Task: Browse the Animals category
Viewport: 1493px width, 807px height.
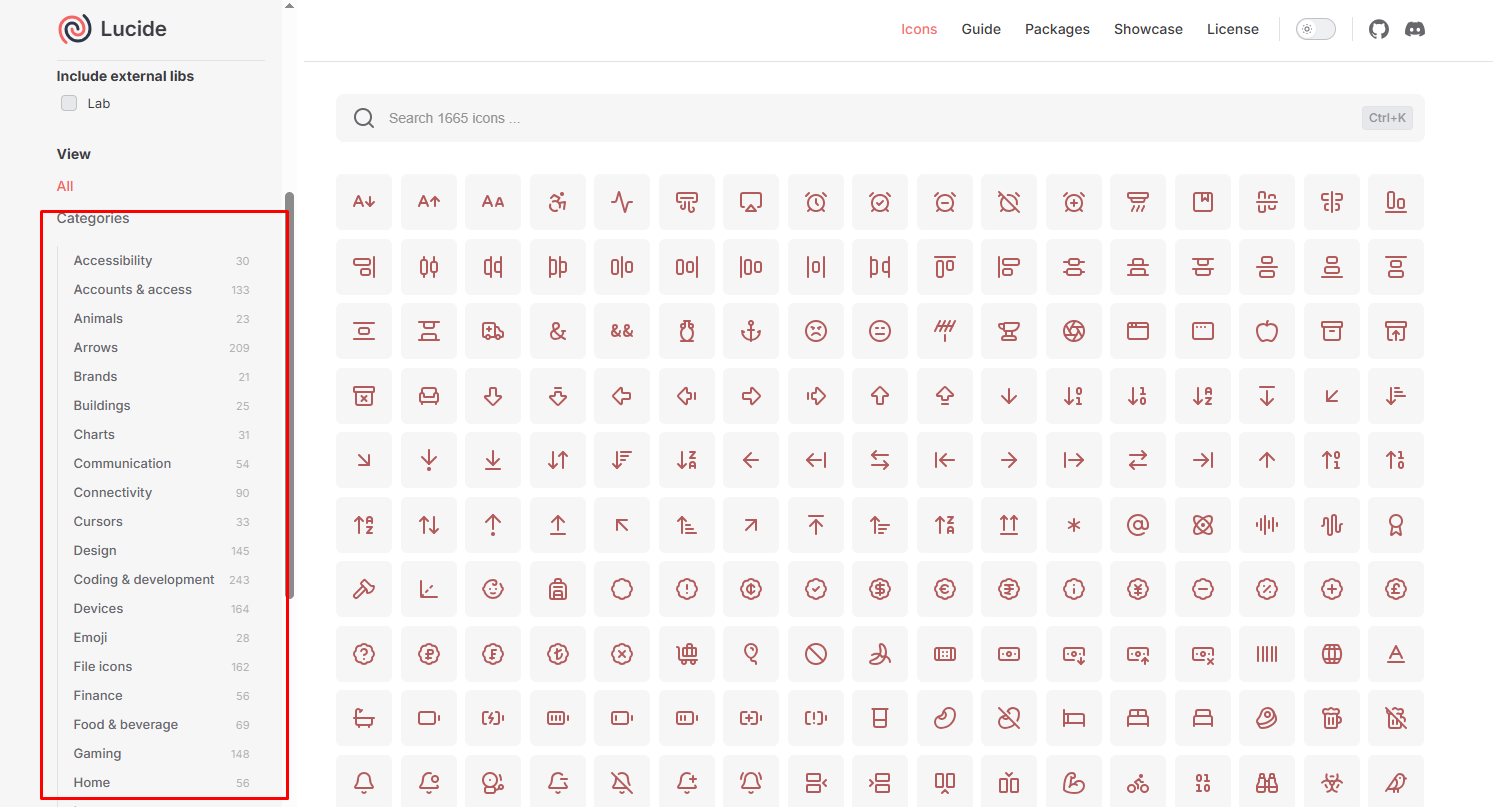Action: pyautogui.click(x=98, y=318)
